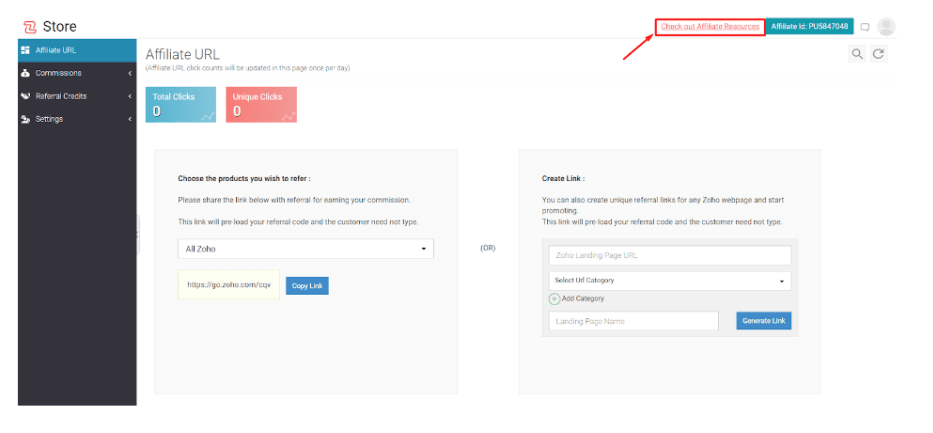Click the Generate Link button
Viewport: 933px width, 433px height.
pyautogui.click(x=763, y=321)
